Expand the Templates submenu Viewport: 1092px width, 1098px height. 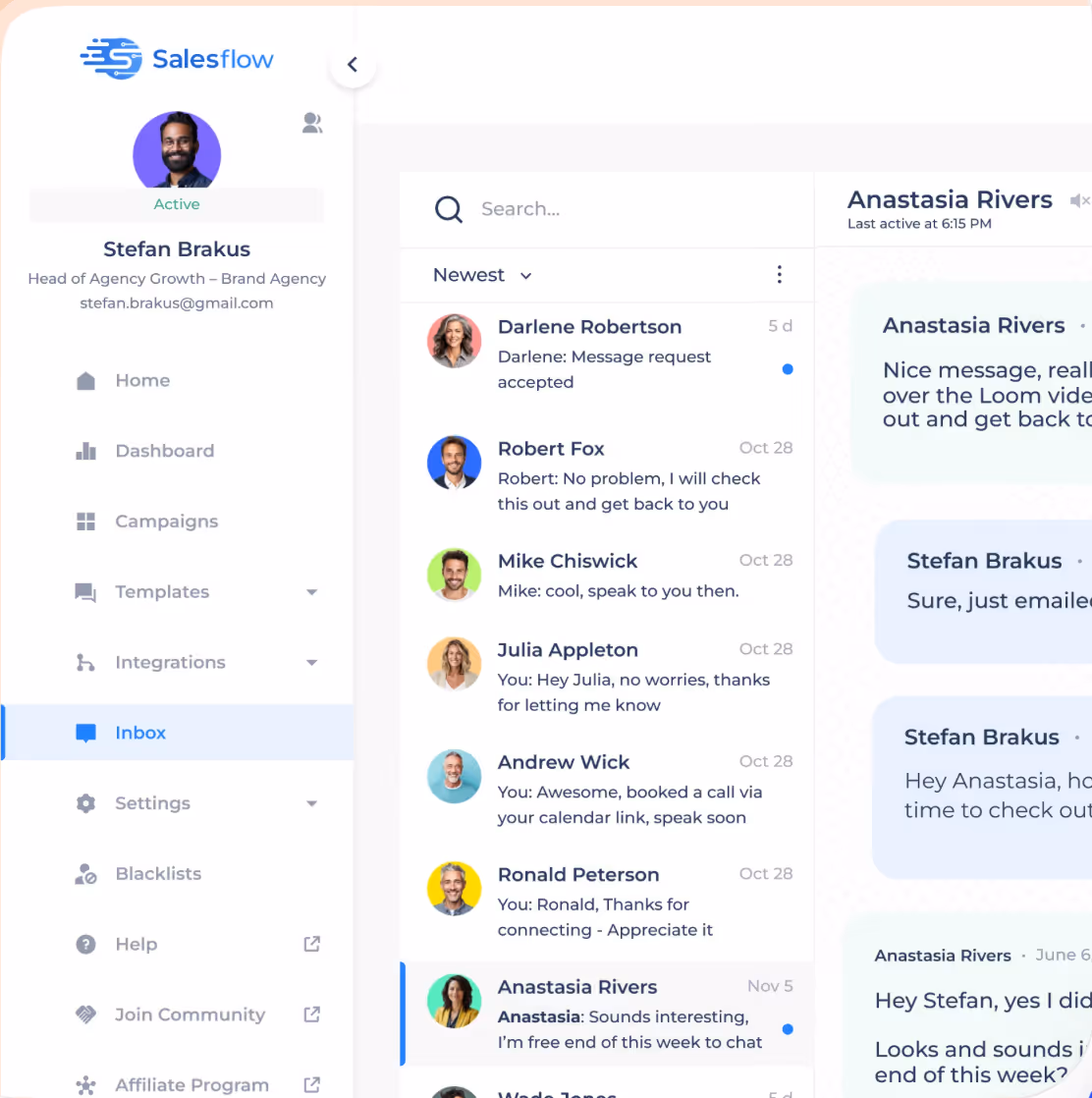tap(311, 592)
